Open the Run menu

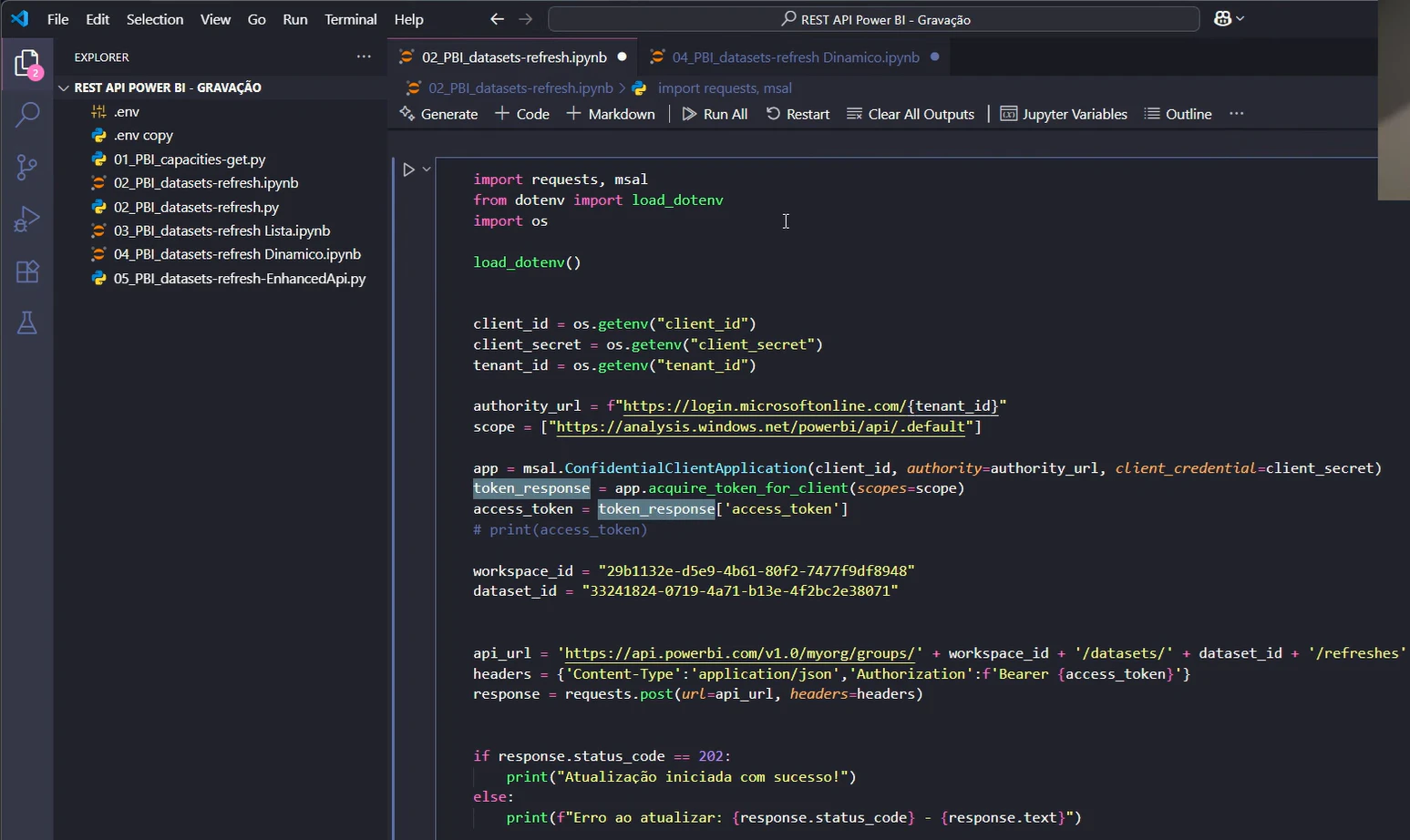[295, 19]
